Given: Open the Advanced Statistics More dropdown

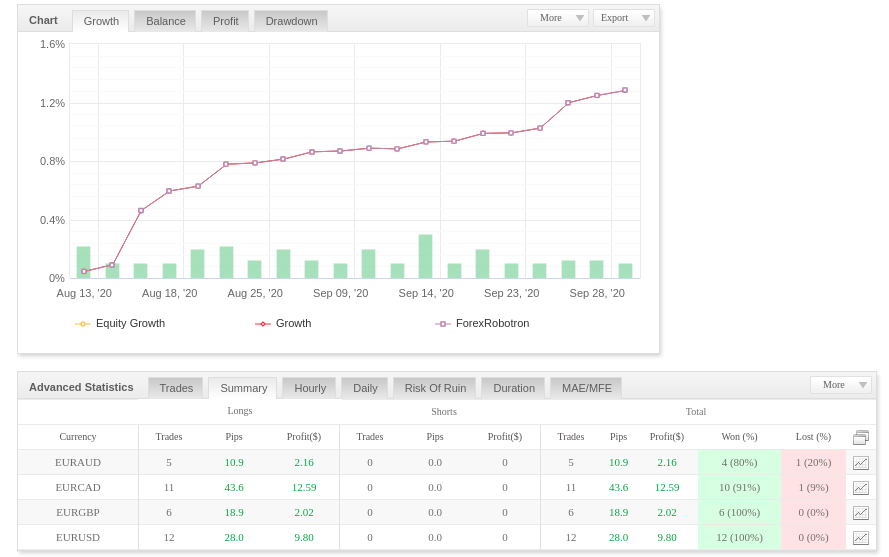Looking at the screenshot, I should (841, 385).
